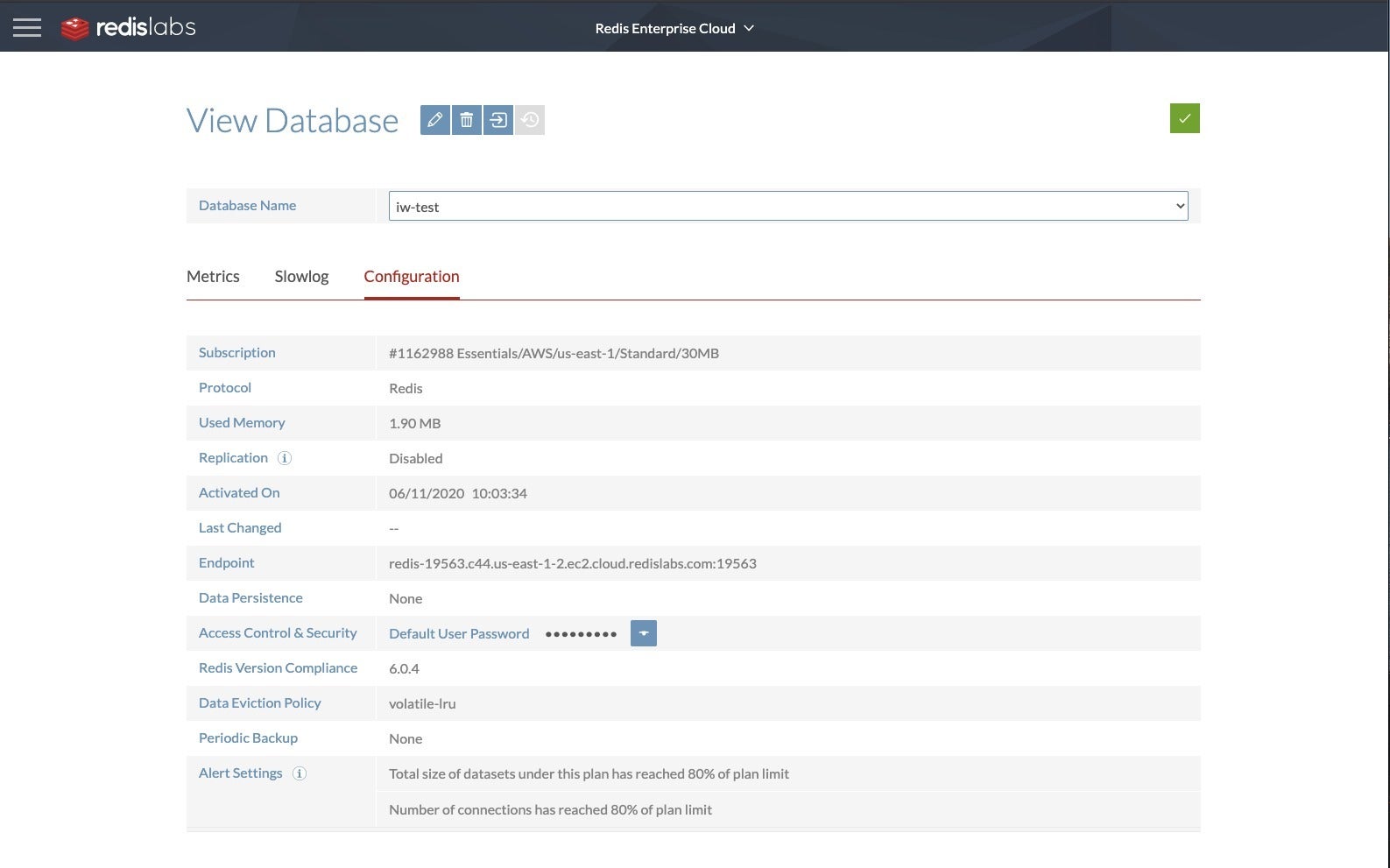Click the Replication value Disabled
The image size is (1390, 868).
point(416,458)
